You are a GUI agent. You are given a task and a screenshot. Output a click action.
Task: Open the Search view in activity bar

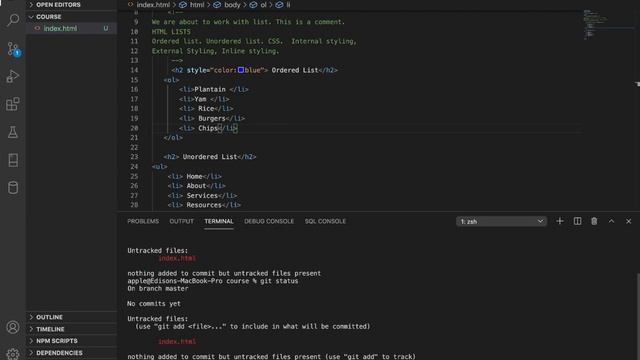click(13, 20)
